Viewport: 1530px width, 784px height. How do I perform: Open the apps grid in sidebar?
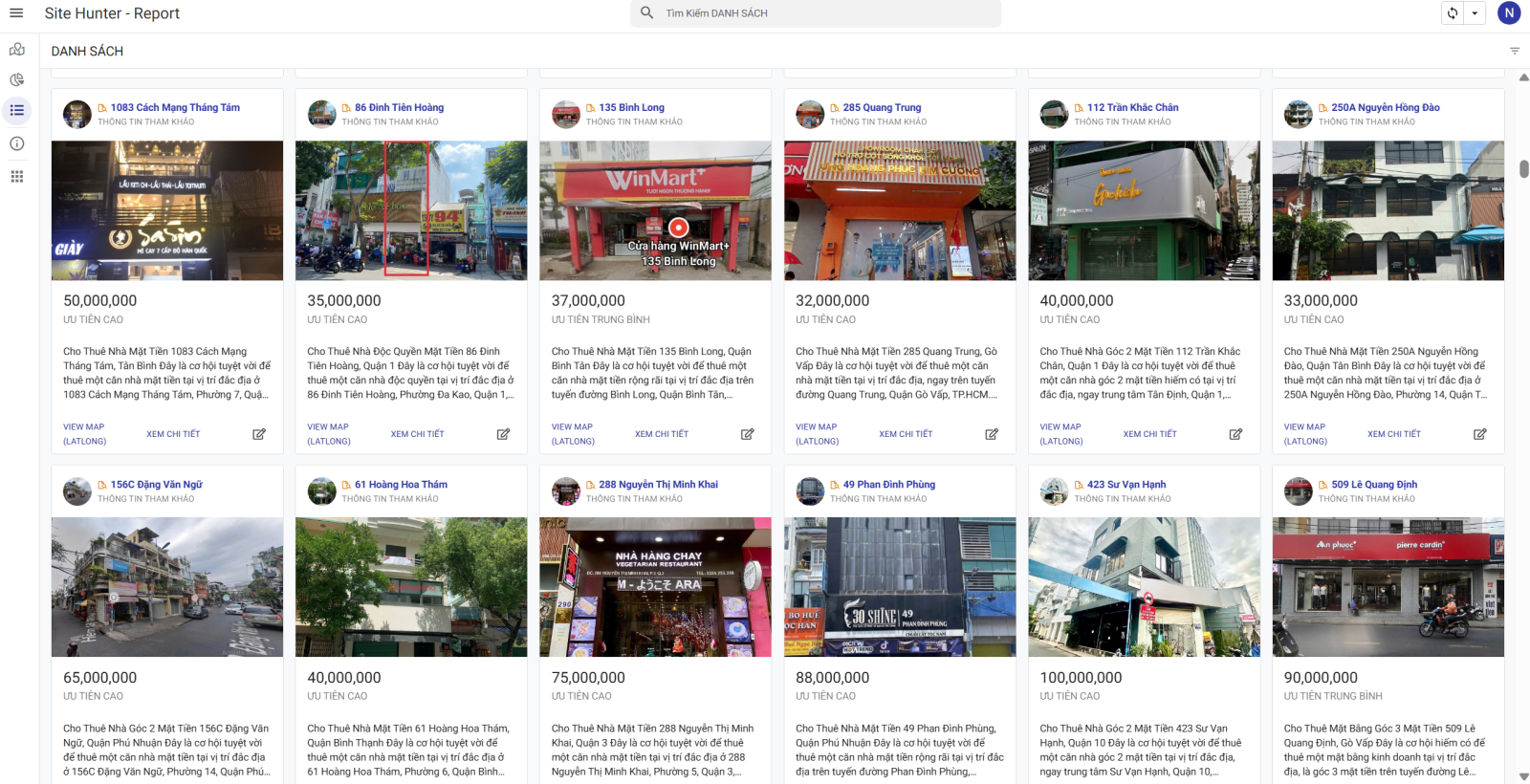pyautogui.click(x=16, y=177)
